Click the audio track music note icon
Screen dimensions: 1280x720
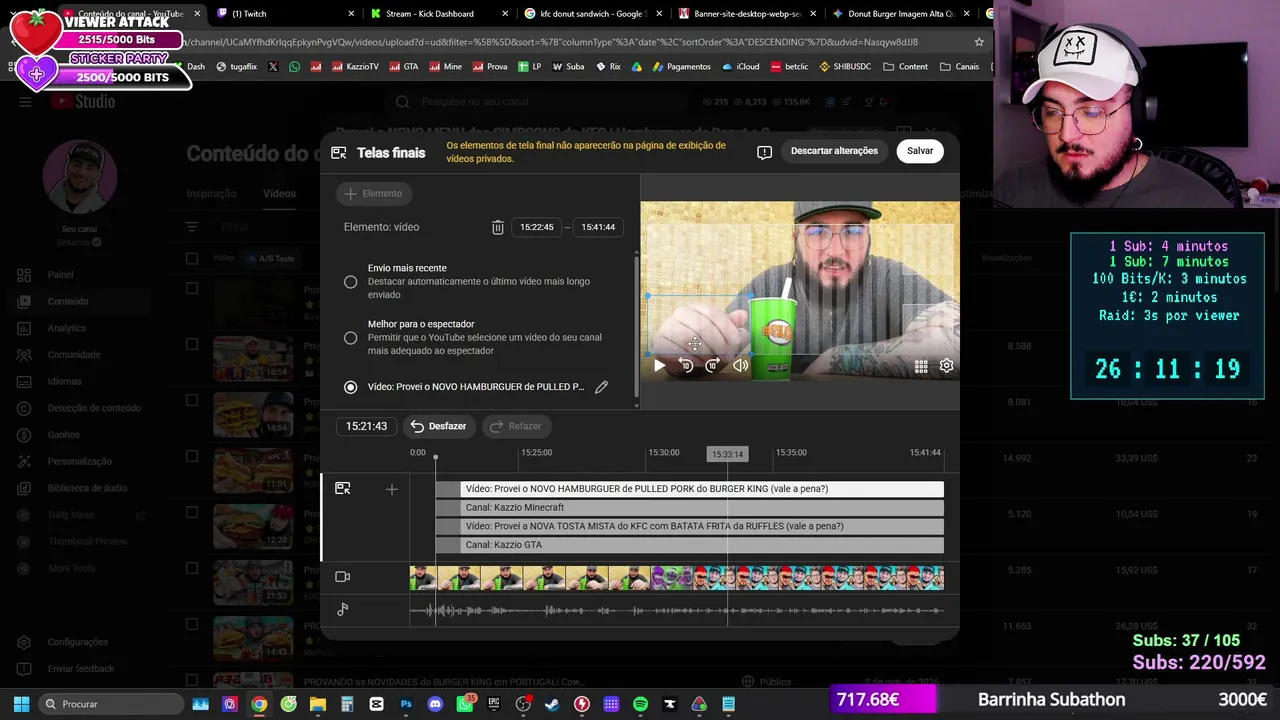343,609
